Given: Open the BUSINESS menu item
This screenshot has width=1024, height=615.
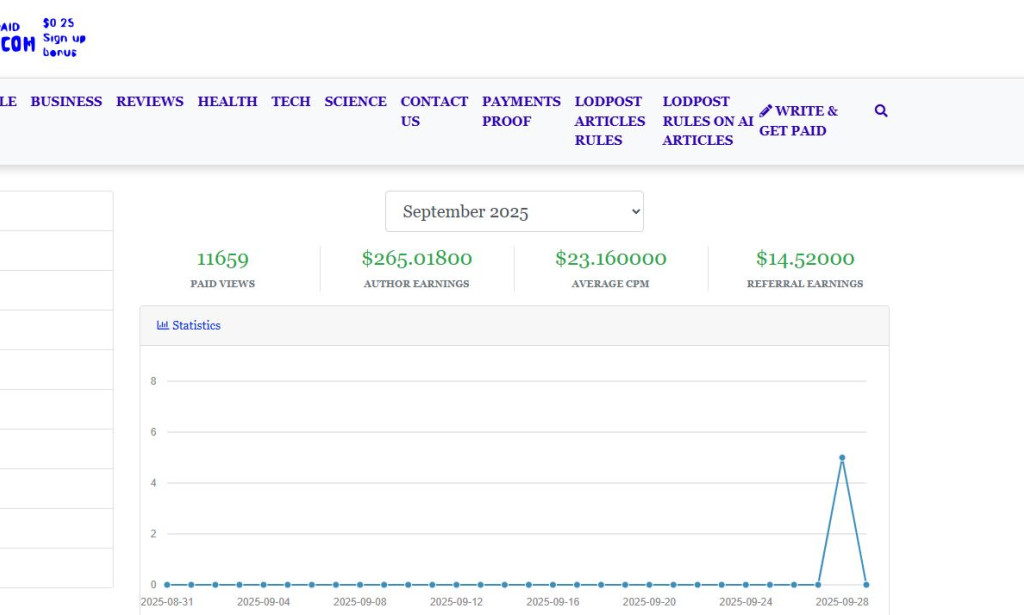Looking at the screenshot, I should click(66, 101).
